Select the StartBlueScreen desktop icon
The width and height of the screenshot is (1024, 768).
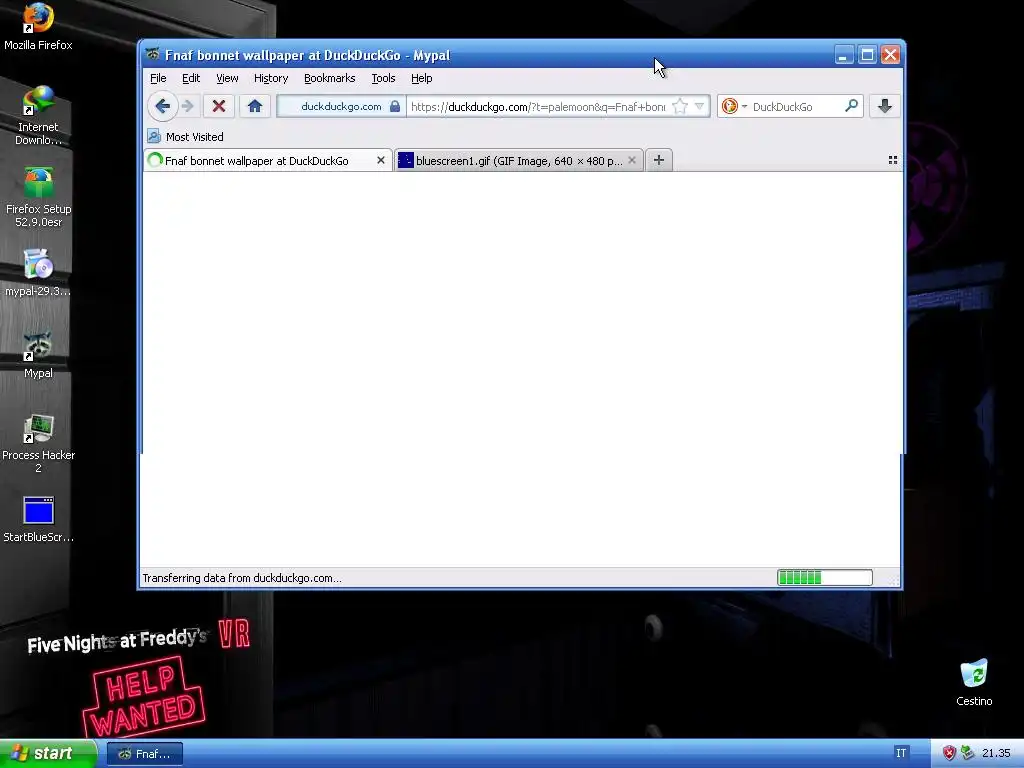coord(38,519)
